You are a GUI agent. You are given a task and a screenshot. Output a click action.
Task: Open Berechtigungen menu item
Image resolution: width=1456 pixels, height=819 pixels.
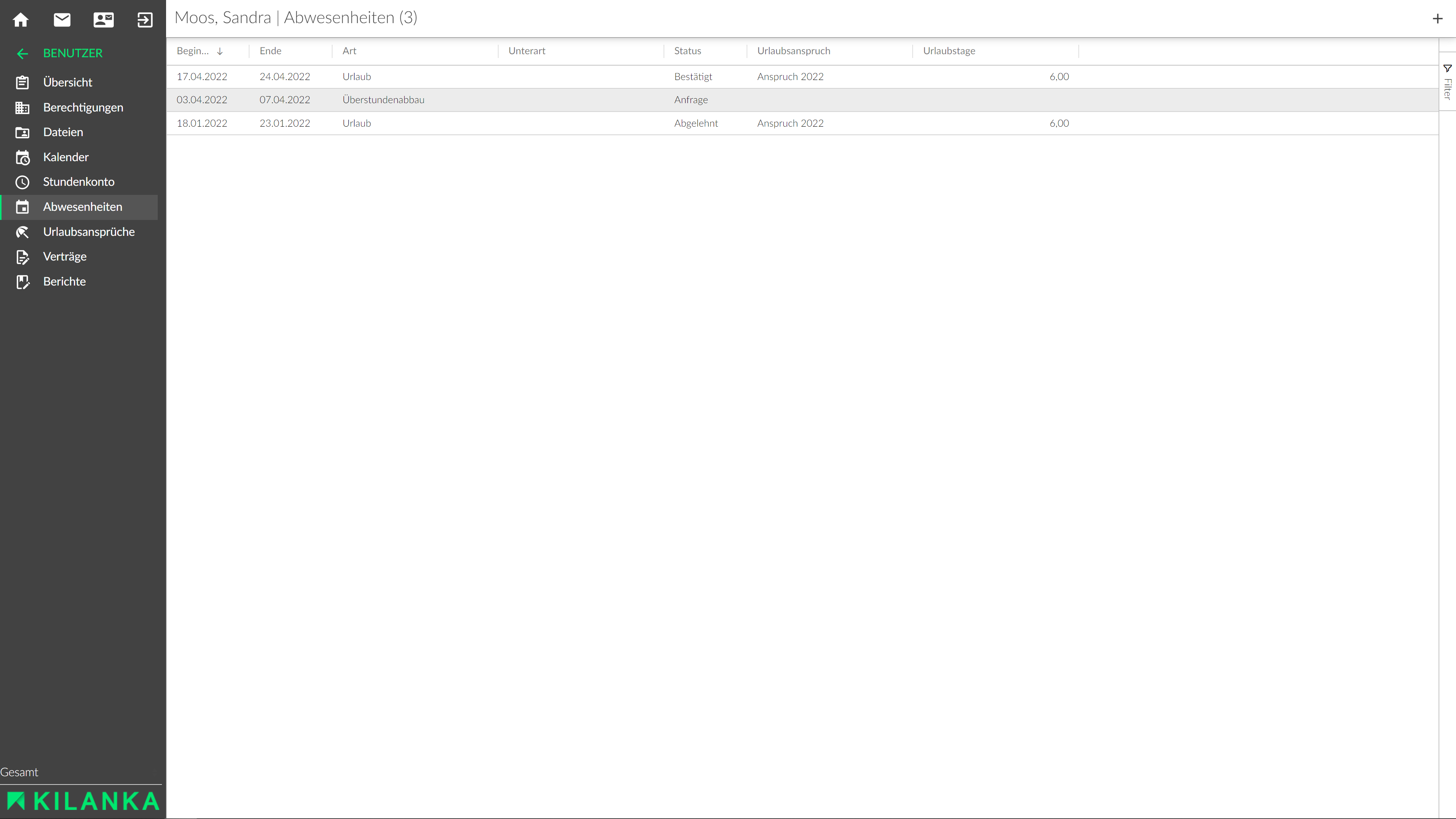[x=83, y=107]
